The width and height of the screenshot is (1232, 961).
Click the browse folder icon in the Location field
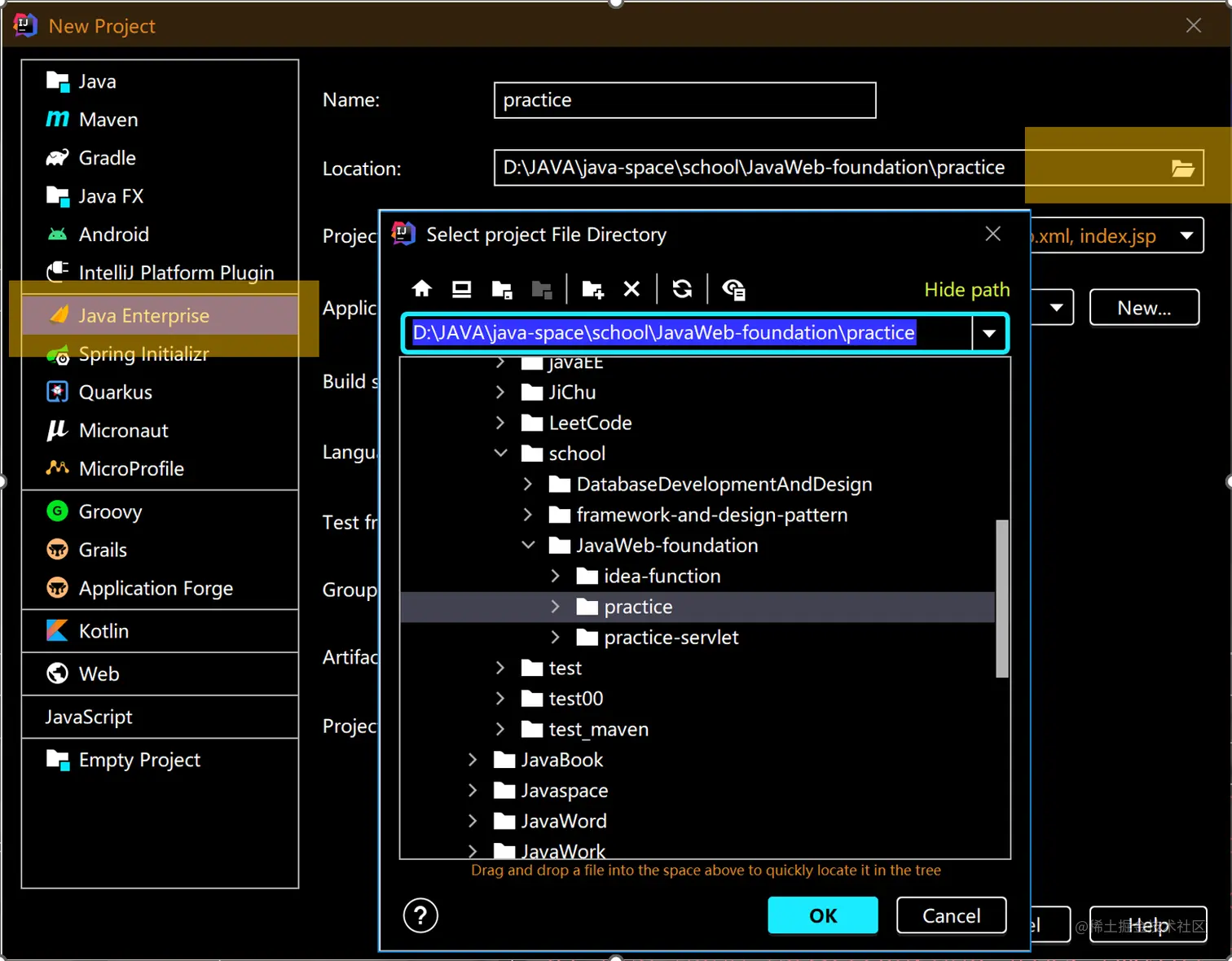click(x=1182, y=169)
